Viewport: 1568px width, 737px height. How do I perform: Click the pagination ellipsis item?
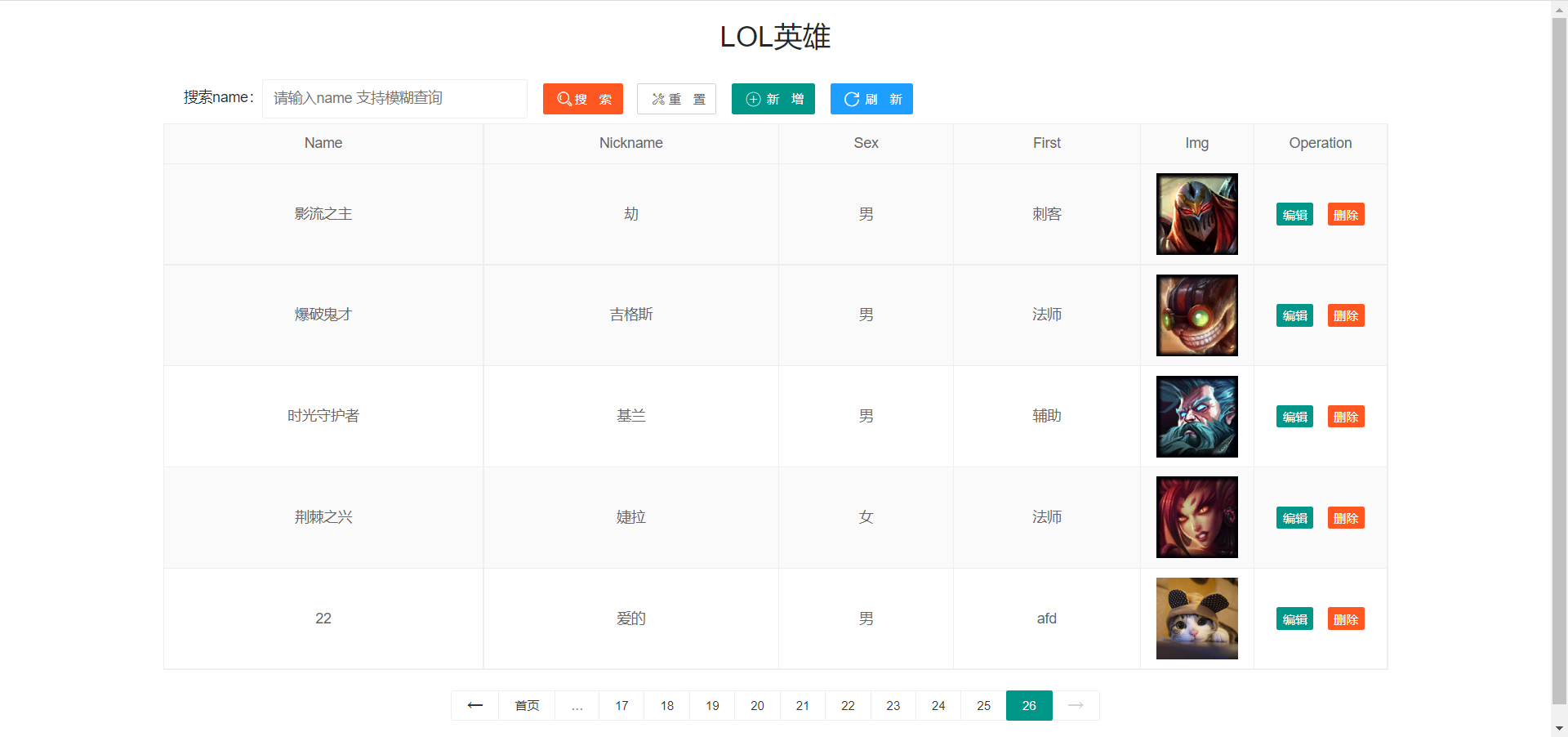(x=577, y=705)
